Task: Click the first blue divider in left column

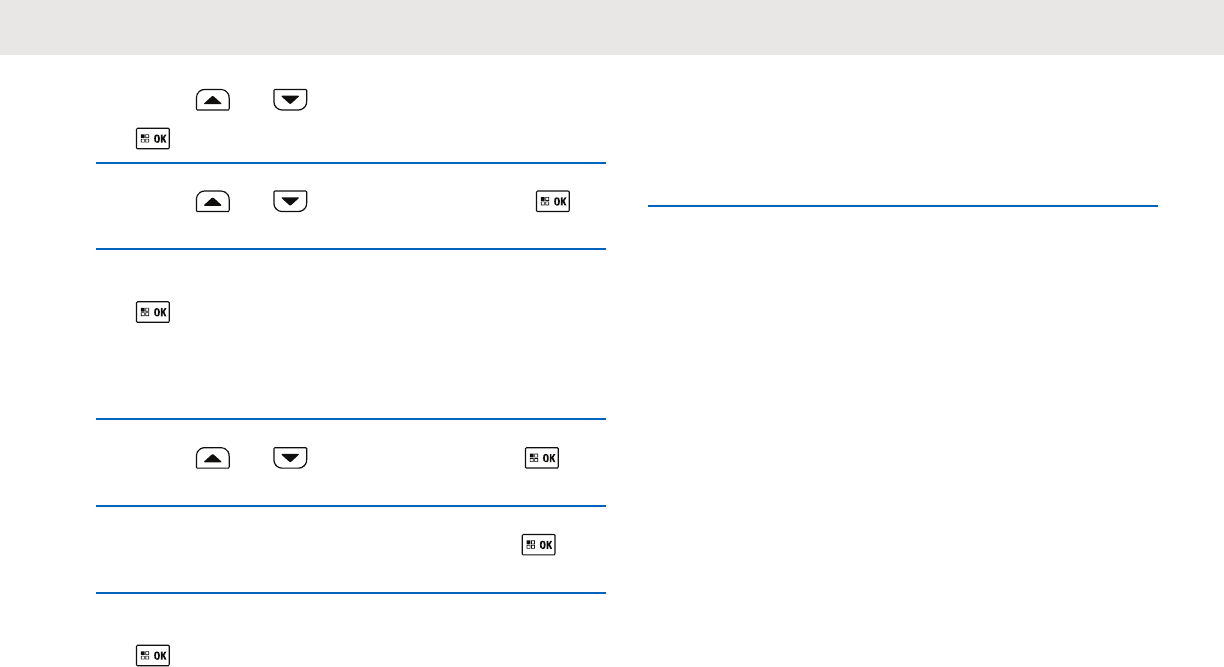Action: coord(351,163)
